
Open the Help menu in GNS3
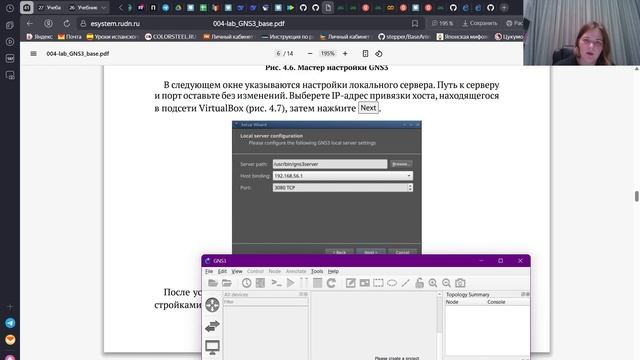coord(333,271)
